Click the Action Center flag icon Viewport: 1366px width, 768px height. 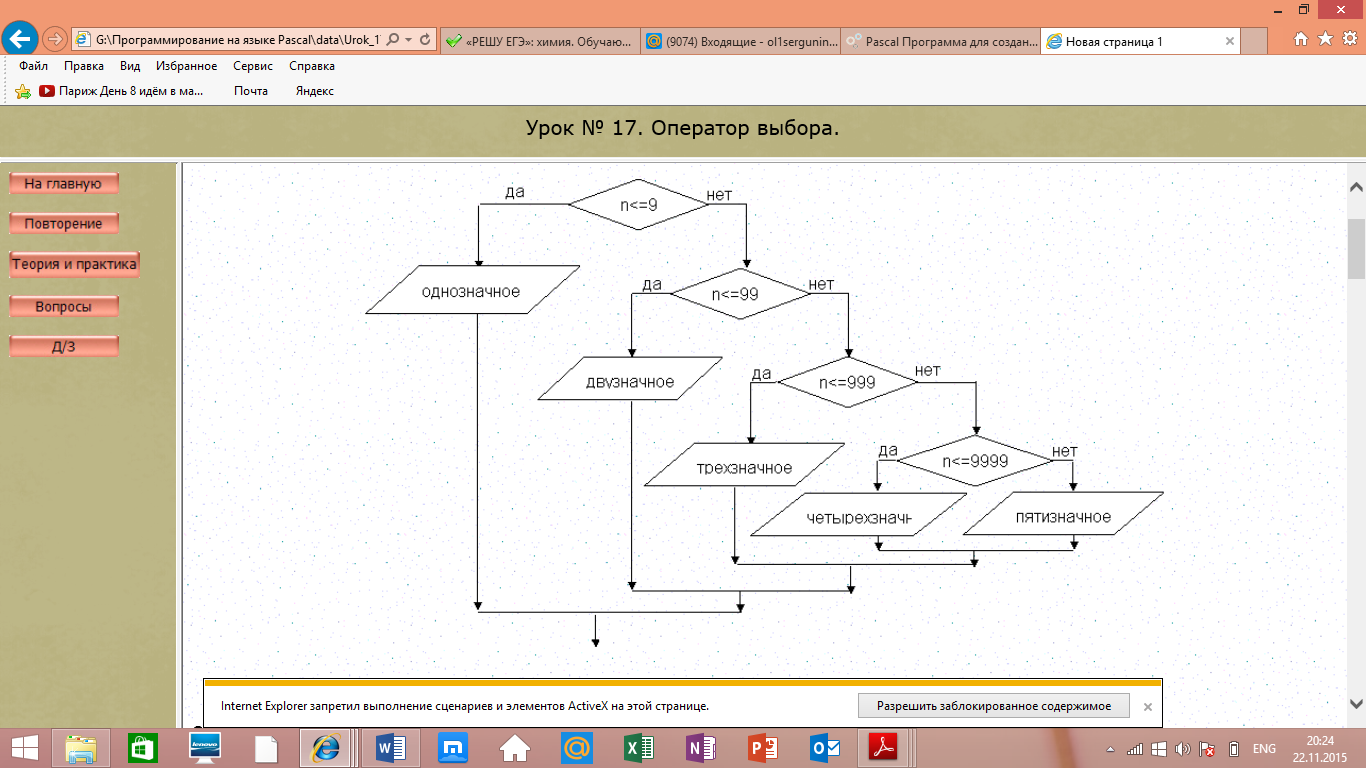click(1208, 749)
